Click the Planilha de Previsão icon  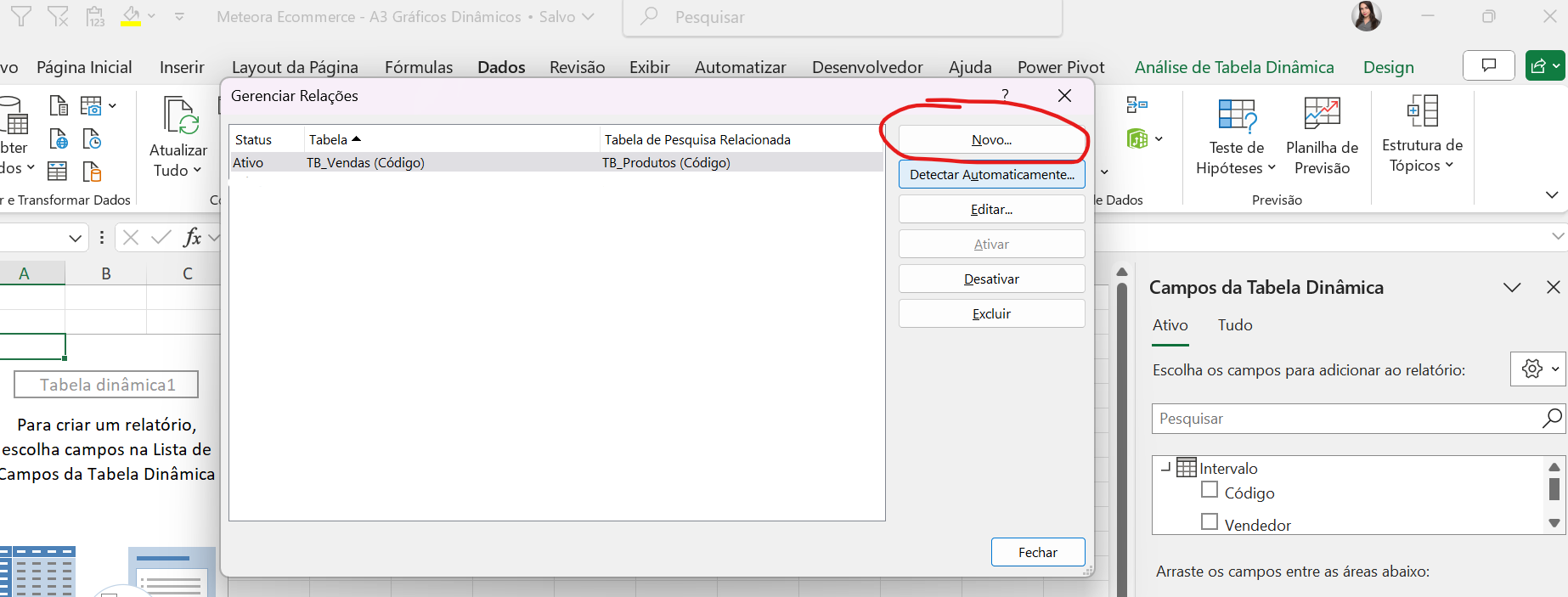[x=1322, y=115]
